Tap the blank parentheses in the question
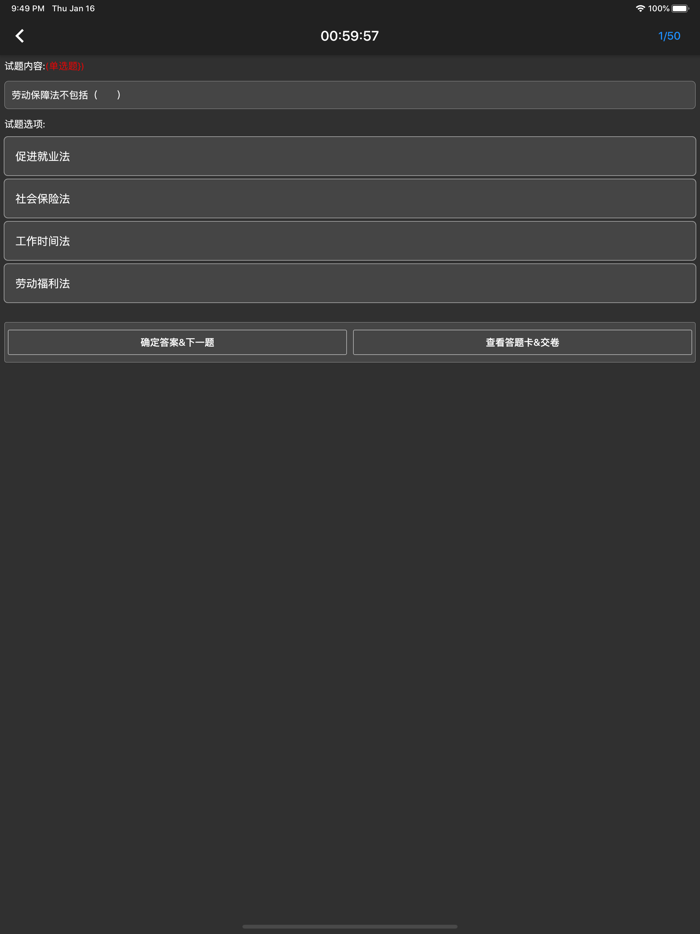 pyautogui.click(x=107, y=95)
